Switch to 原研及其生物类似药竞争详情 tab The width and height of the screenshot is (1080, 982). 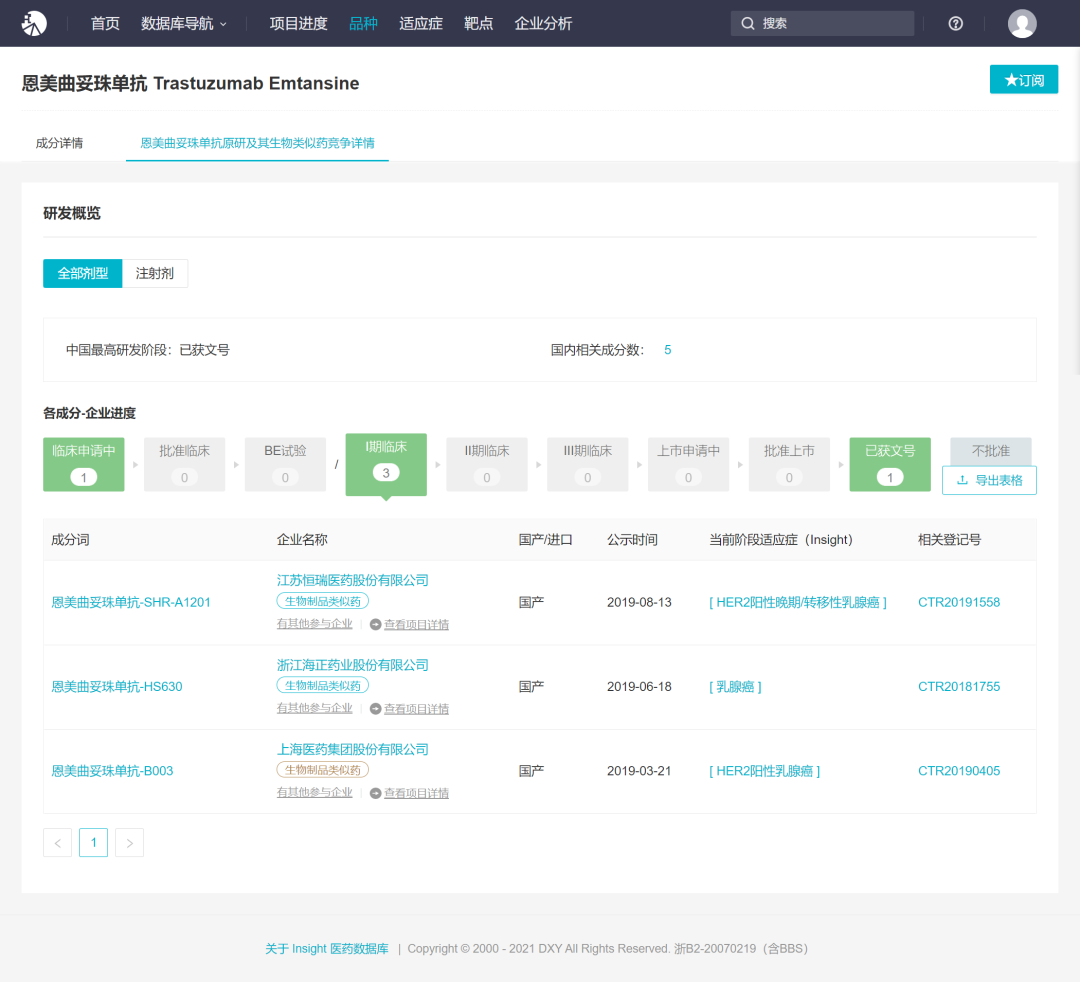[258, 143]
